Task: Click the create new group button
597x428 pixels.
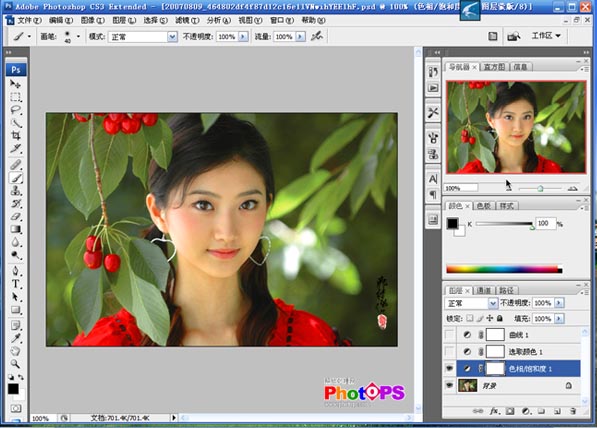Action: tap(541, 411)
